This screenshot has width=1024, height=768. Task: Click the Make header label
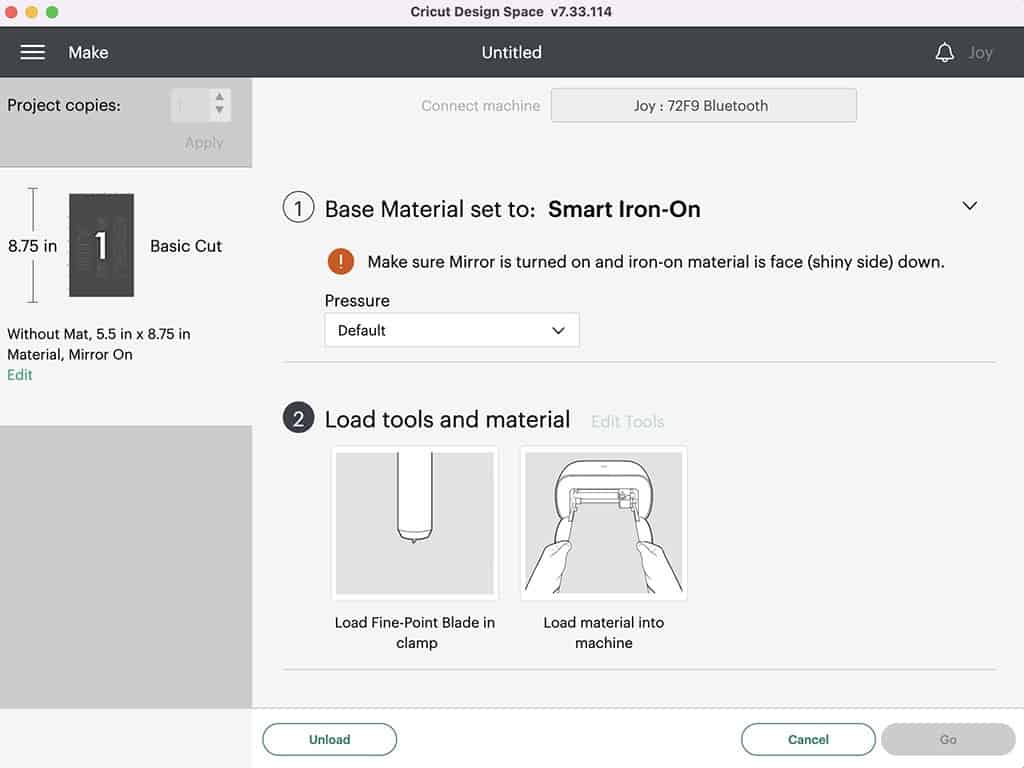88,52
